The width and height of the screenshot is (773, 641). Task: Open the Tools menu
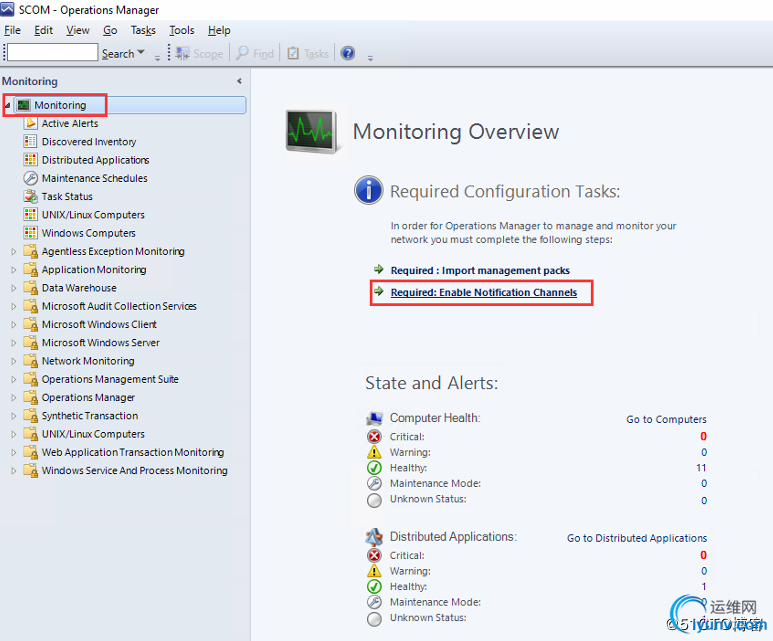tap(182, 30)
